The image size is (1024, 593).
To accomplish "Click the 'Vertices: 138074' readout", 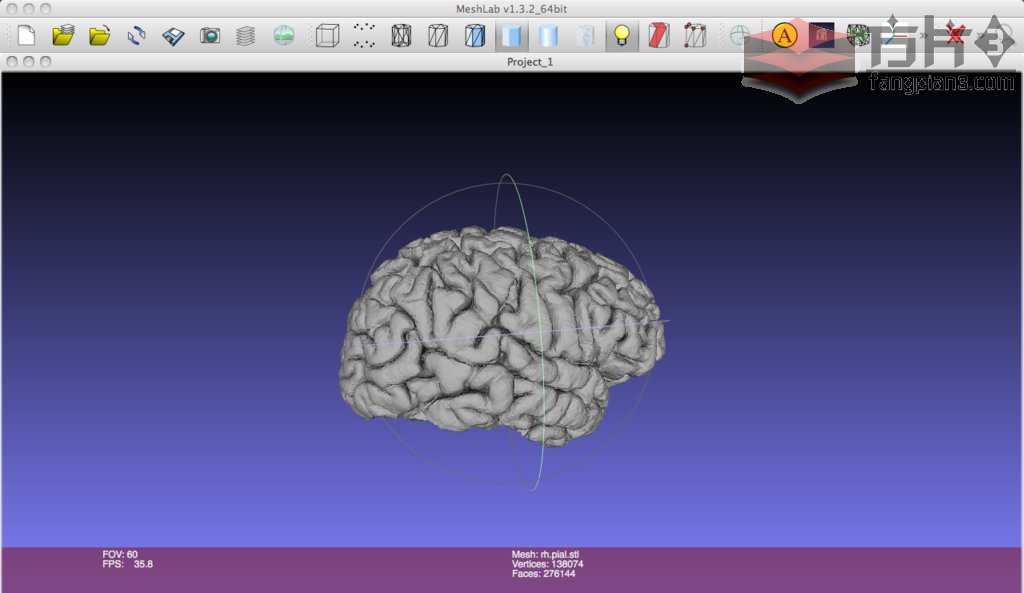I will point(547,564).
